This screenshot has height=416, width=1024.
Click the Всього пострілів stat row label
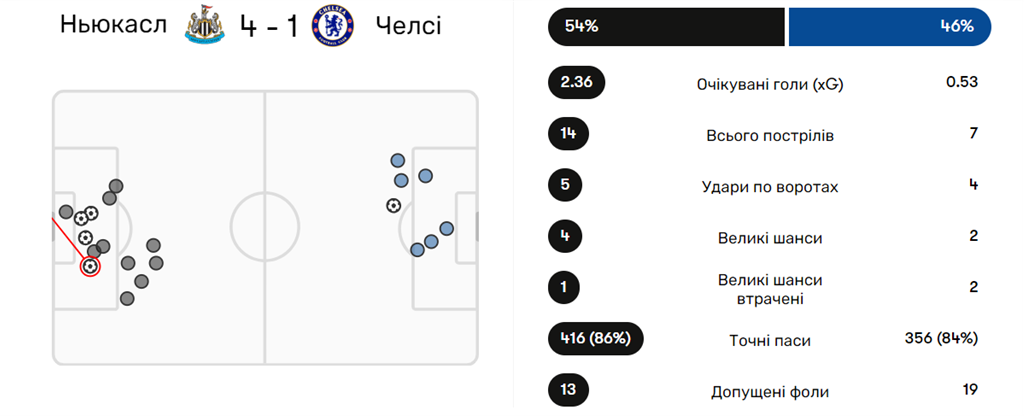pyautogui.click(x=770, y=135)
